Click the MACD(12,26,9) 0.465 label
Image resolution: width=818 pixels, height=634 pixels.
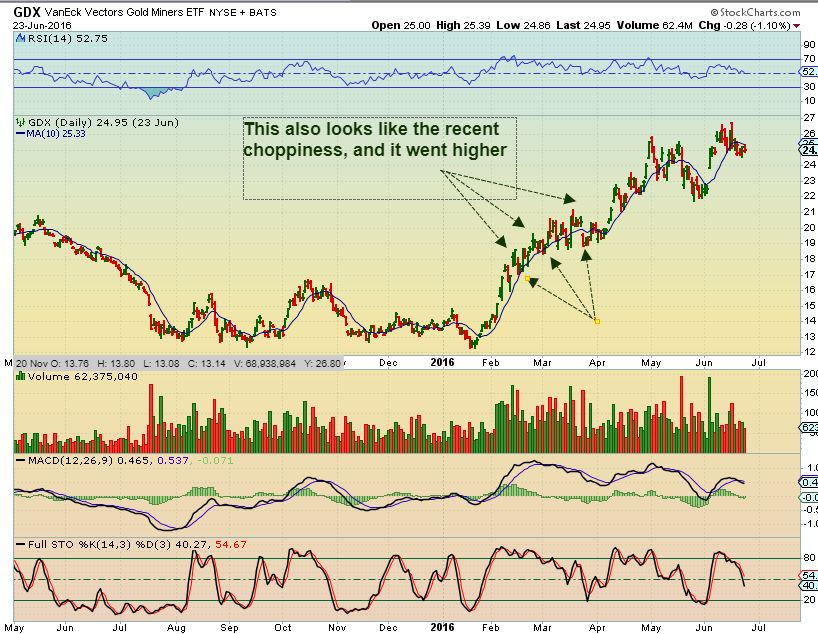(x=90, y=460)
